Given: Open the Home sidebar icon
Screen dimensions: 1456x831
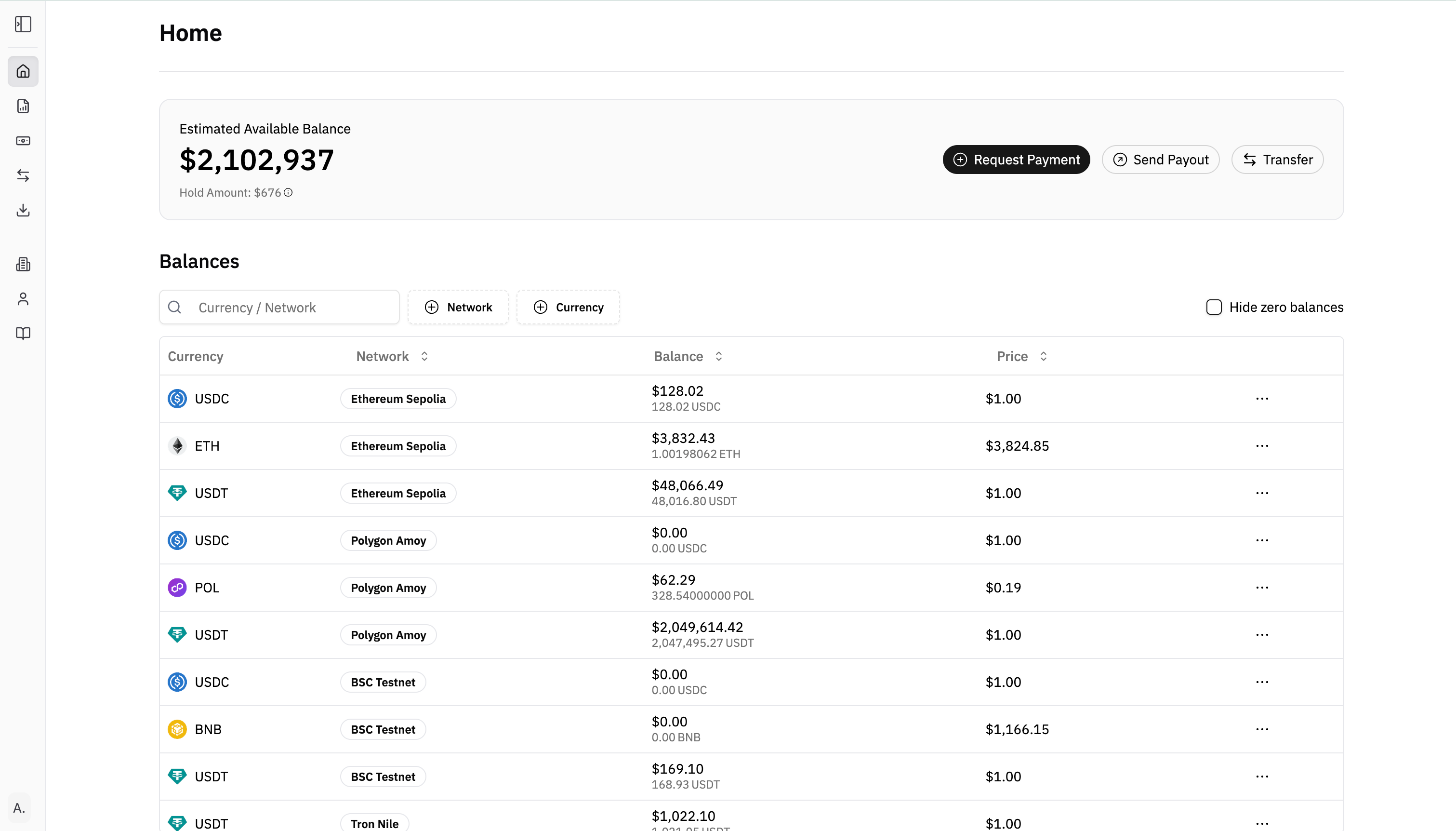Looking at the screenshot, I should pos(23,71).
